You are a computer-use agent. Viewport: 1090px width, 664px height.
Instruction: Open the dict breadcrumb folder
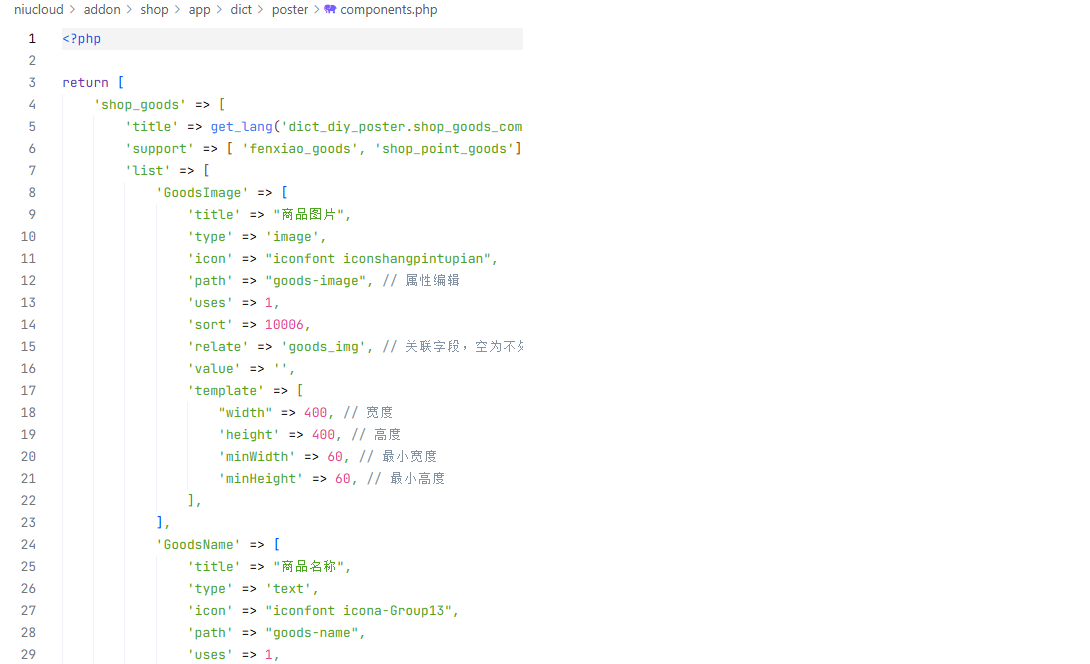[x=241, y=10]
